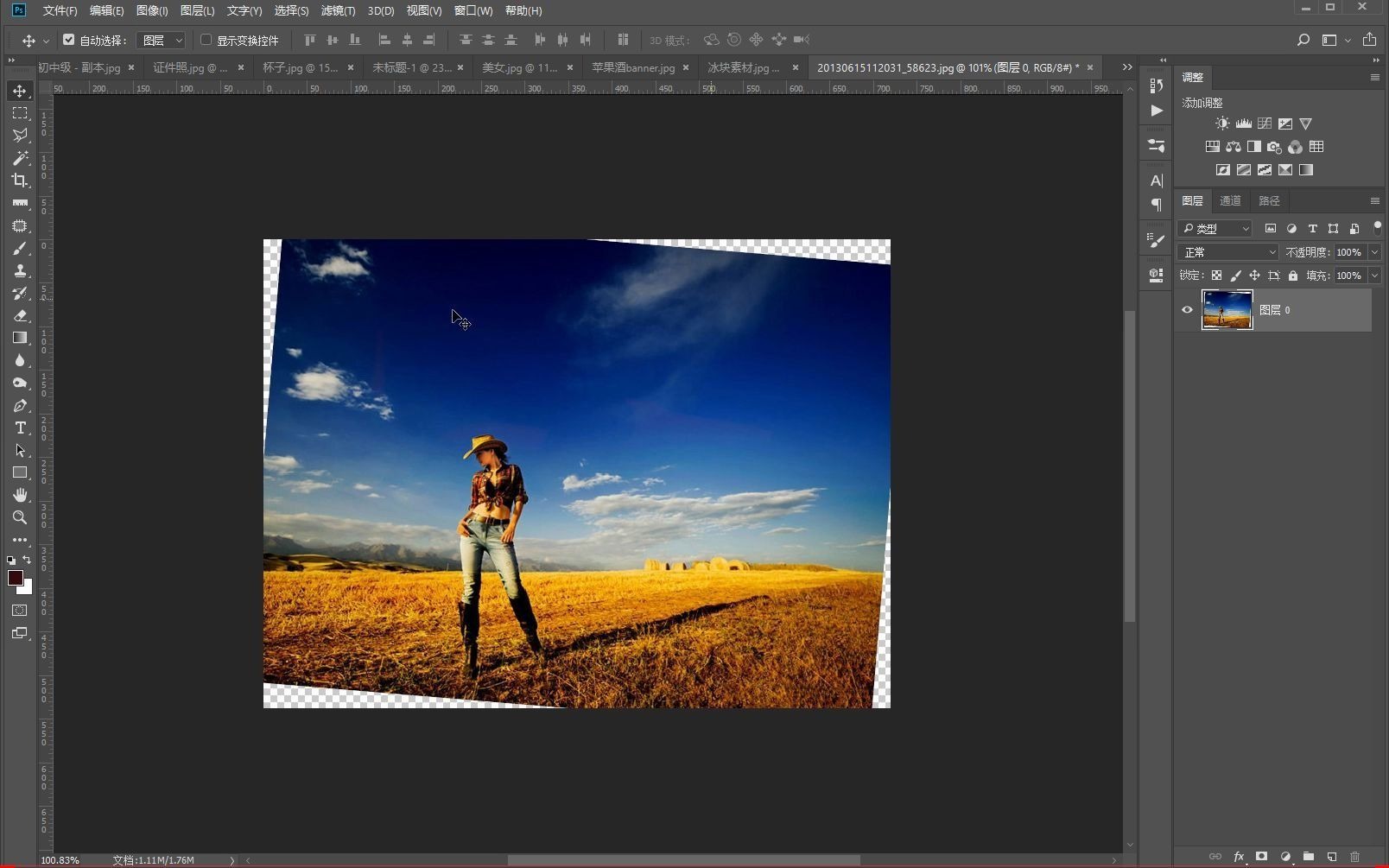Pick the Horizontal Type tool
The image size is (1389, 868).
coord(20,428)
